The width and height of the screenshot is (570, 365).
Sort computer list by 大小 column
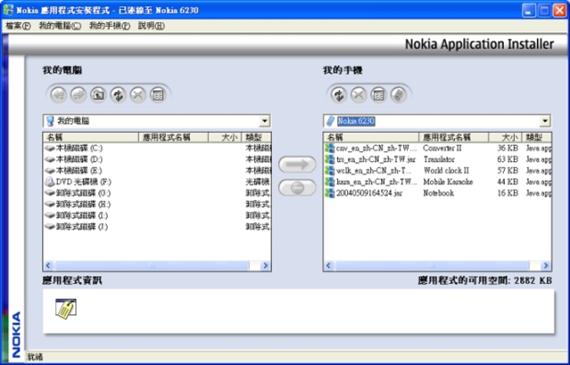(225, 137)
